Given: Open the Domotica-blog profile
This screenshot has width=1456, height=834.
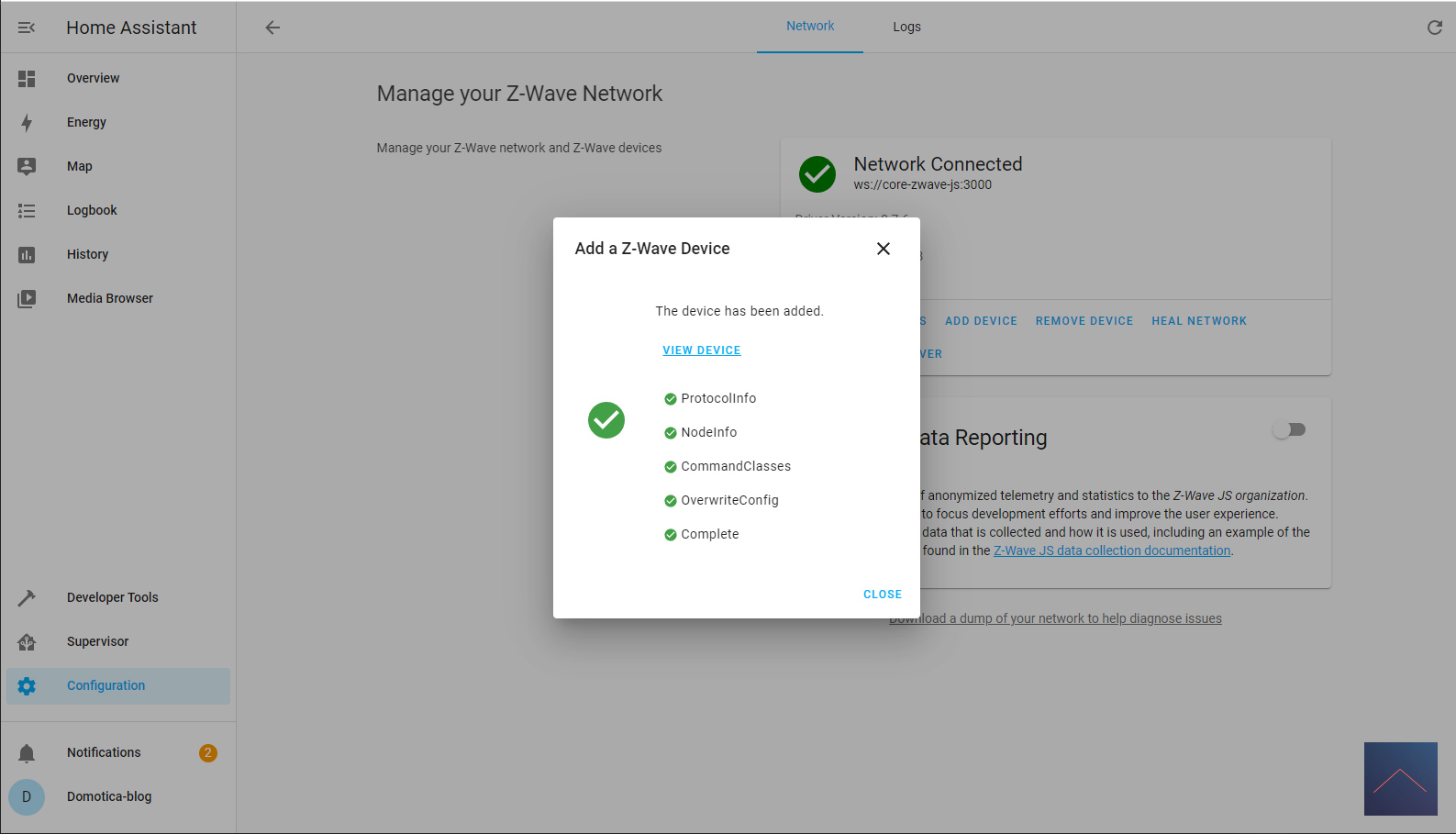Looking at the screenshot, I should coord(118,797).
